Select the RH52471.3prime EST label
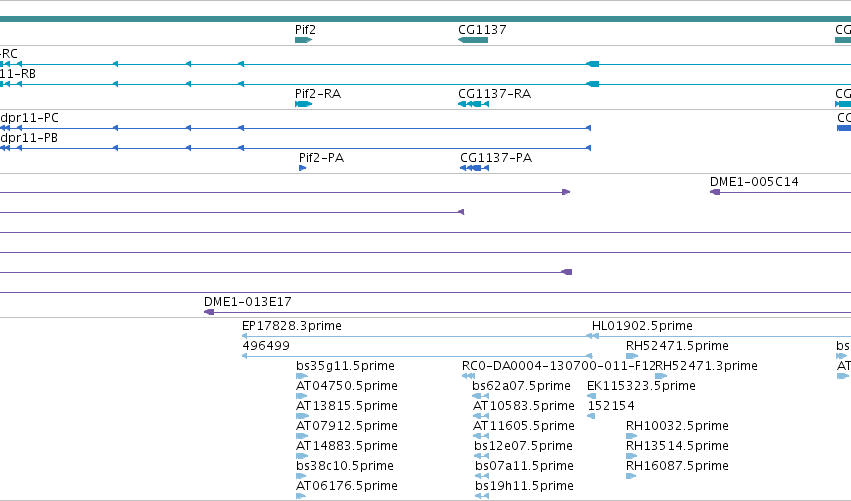This screenshot has width=851, height=501. (x=706, y=366)
